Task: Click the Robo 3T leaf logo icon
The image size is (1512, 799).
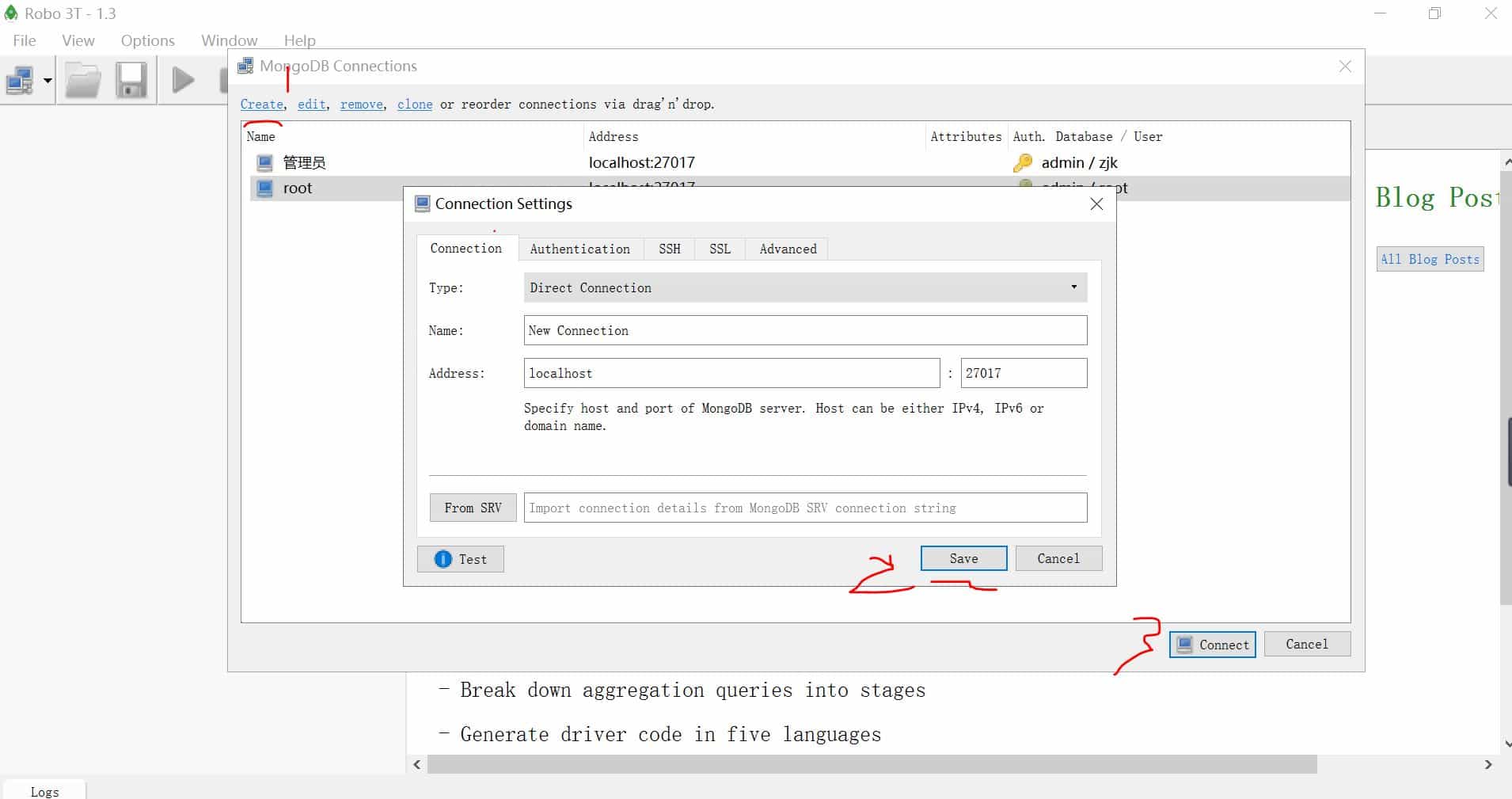Action: [10, 13]
